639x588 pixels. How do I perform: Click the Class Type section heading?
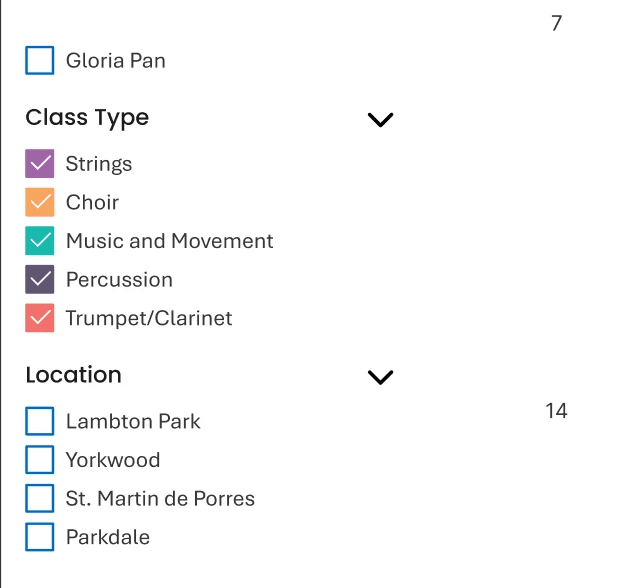pos(87,118)
